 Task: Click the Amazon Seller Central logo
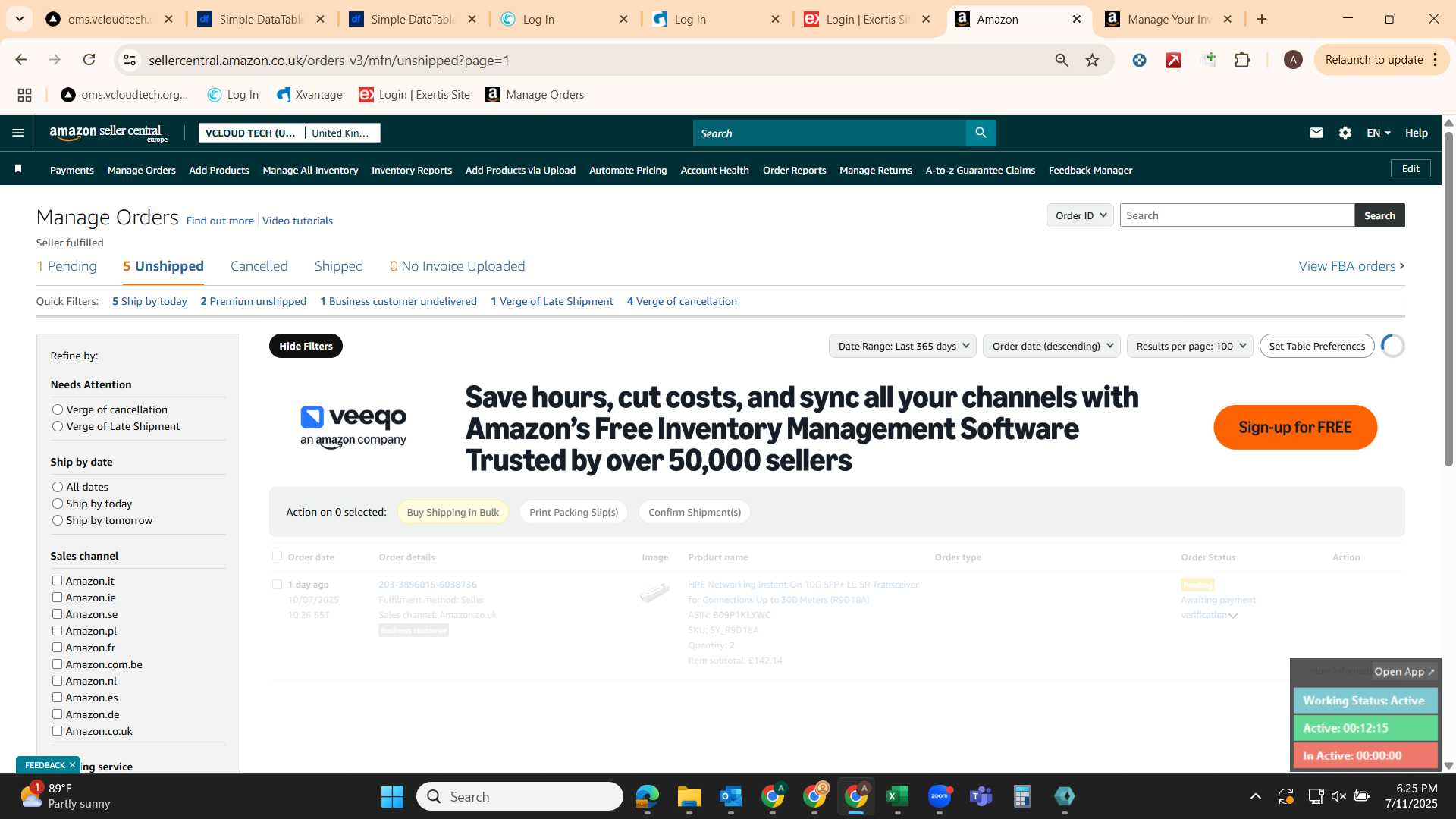[108, 133]
